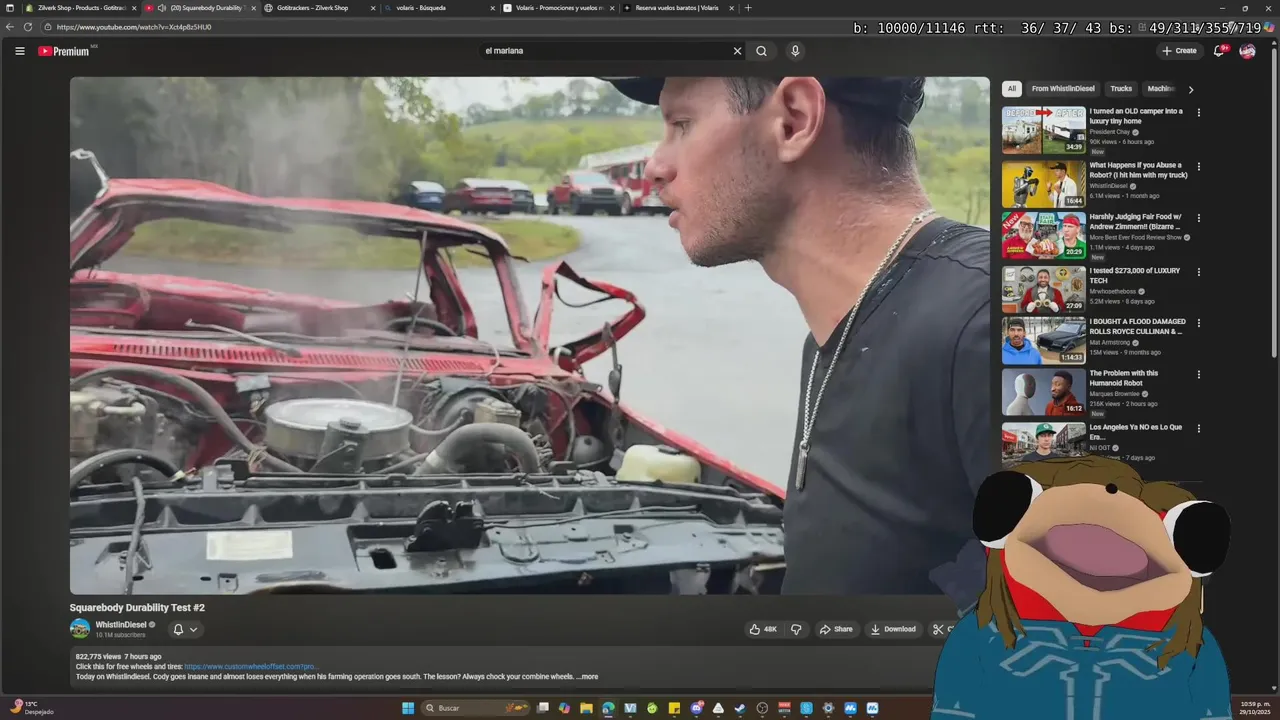Open options for Humanoid Robot video
This screenshot has height=720, width=1280.
[x=1199, y=375]
